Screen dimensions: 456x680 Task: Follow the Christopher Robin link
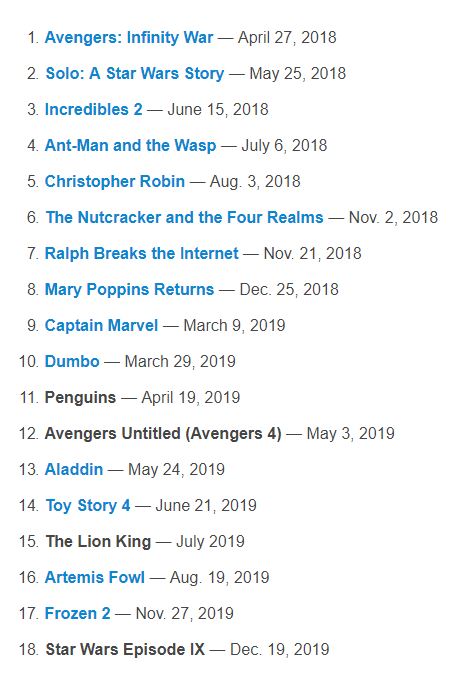point(115,181)
